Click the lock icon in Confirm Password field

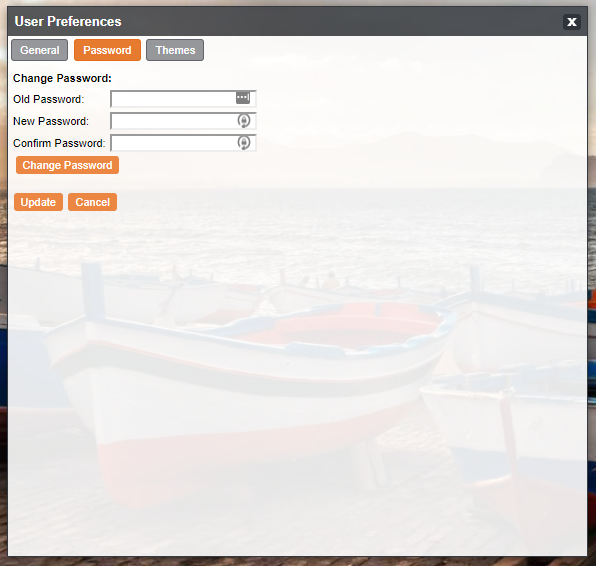pyautogui.click(x=244, y=143)
